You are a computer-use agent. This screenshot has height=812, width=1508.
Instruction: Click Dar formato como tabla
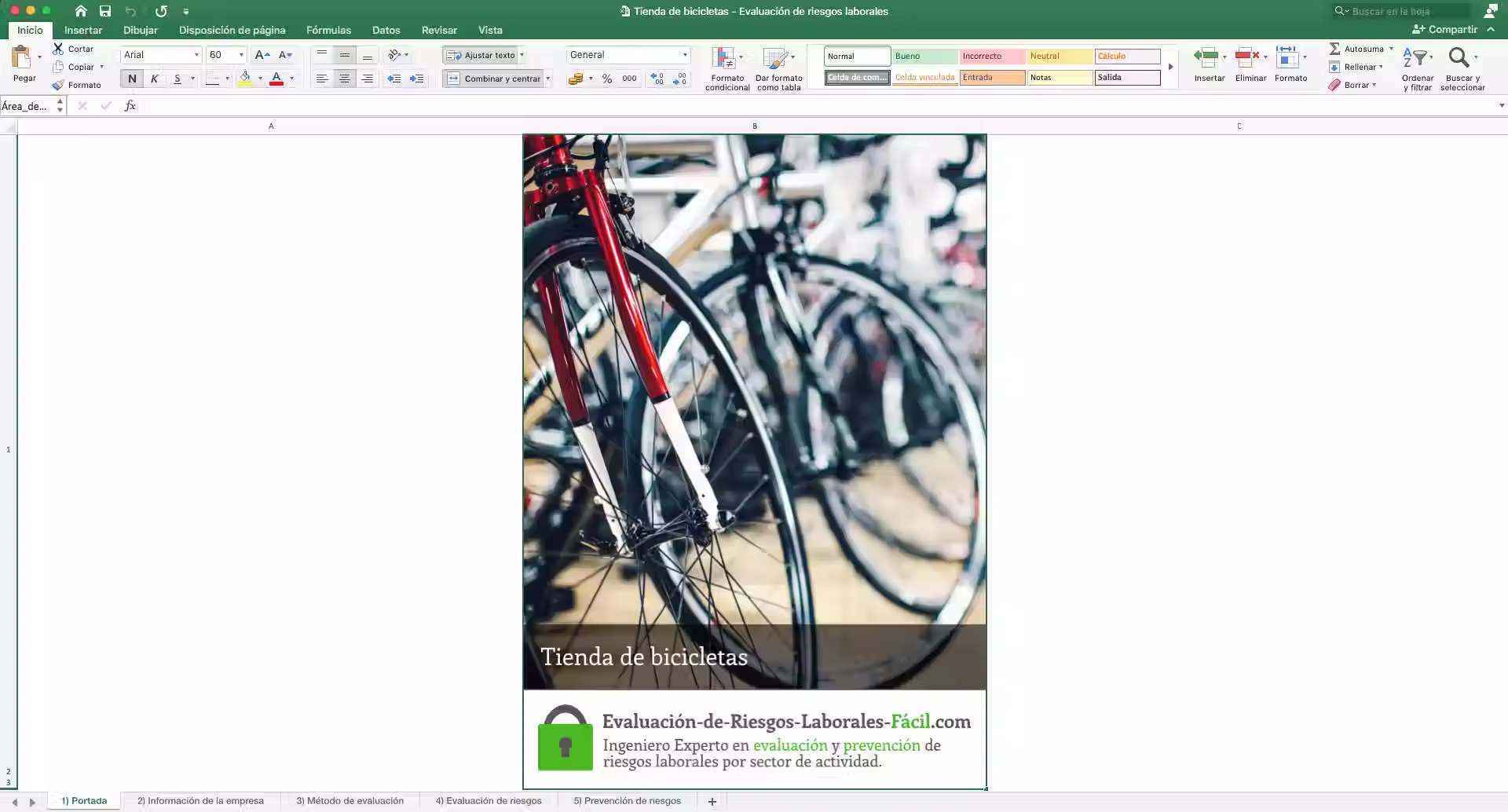[x=778, y=67]
